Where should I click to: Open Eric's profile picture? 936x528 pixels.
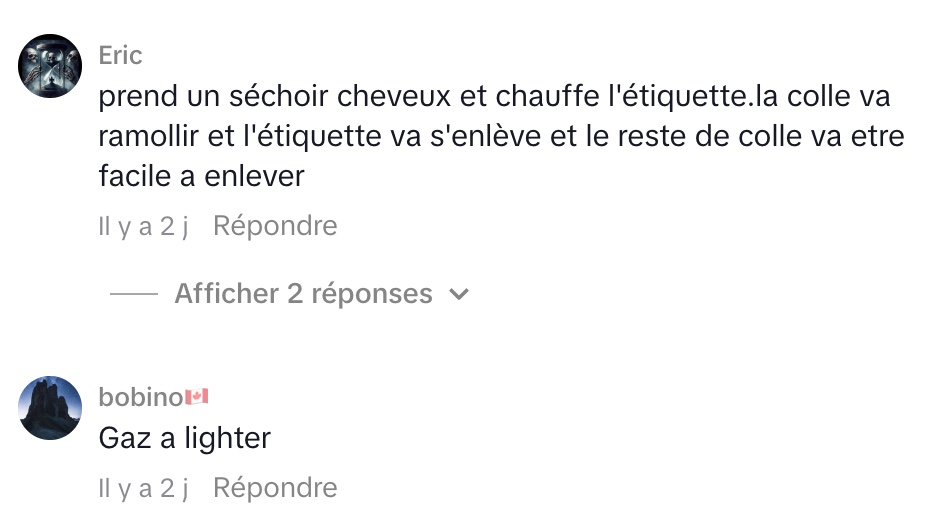click(50, 66)
